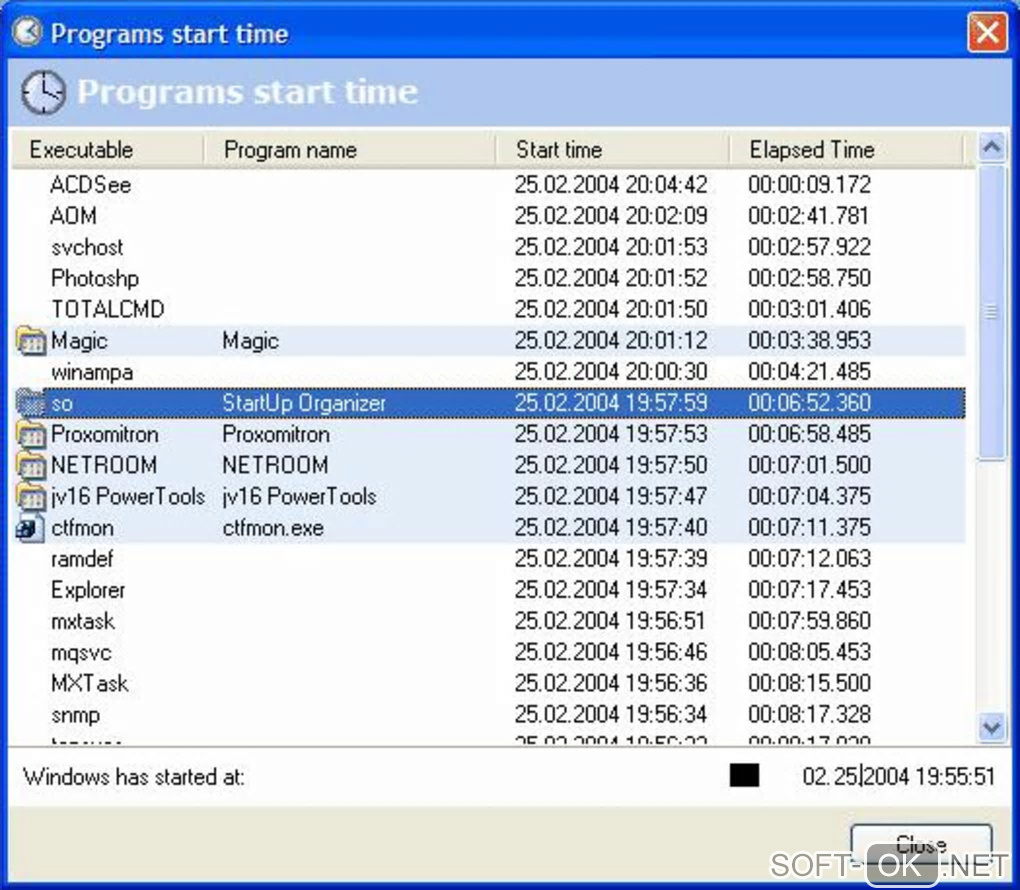
Task: Click elapsed time 00:07:01.500
Action: (x=809, y=466)
